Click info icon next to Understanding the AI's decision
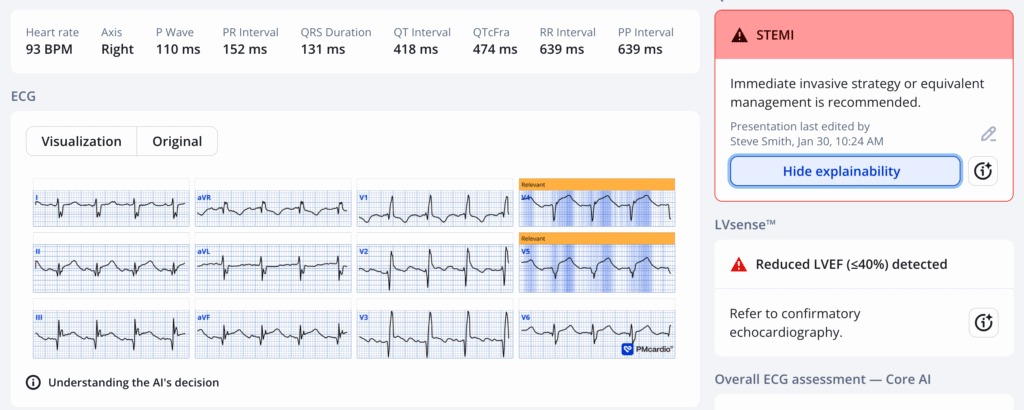The image size is (1024, 410). coord(33,382)
